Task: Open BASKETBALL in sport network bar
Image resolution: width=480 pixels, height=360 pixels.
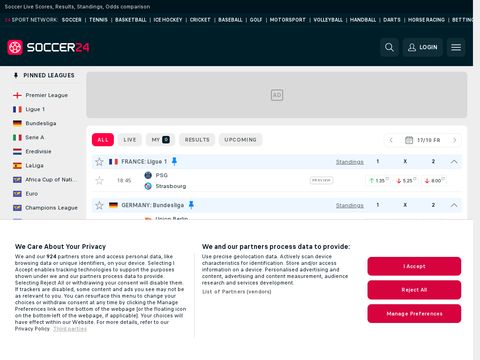Action: tap(131, 20)
